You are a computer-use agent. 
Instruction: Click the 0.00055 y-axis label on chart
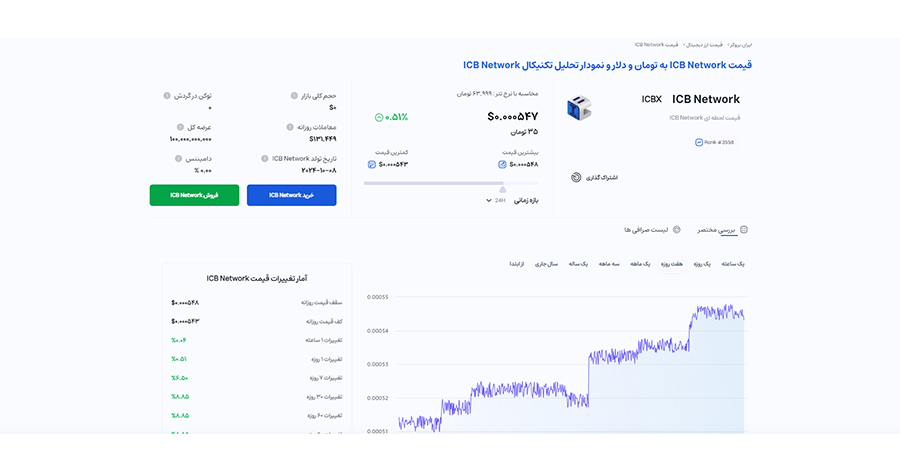pyautogui.click(x=377, y=297)
